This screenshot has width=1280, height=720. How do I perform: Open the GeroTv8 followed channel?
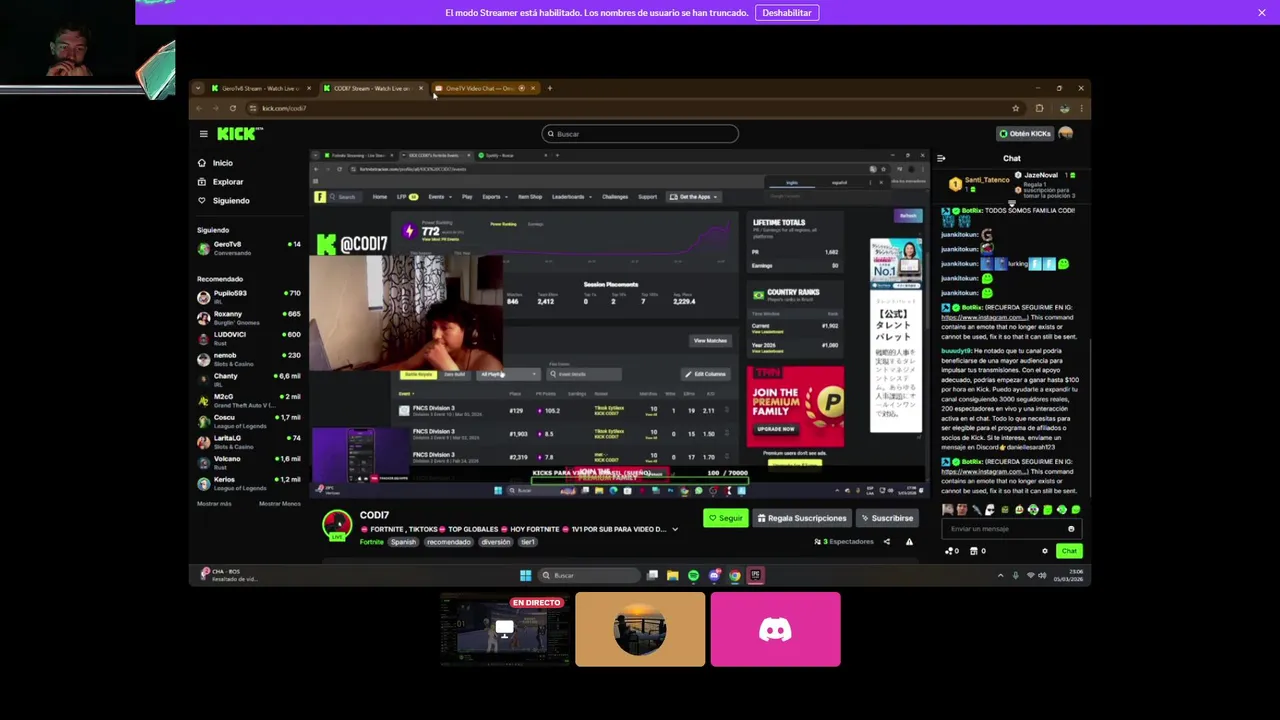click(249, 248)
